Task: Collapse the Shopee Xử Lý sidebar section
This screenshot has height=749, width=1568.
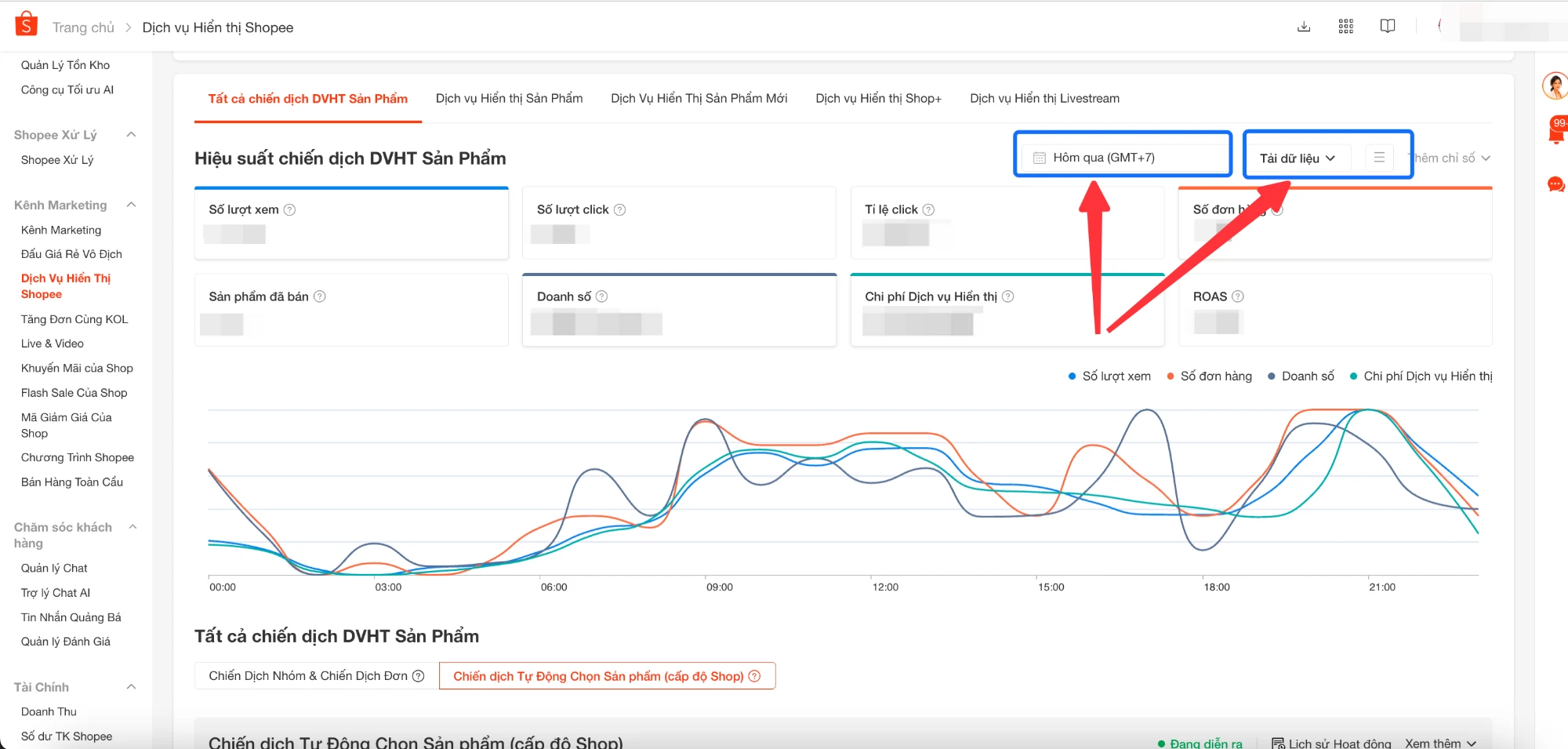Action: pyautogui.click(x=132, y=135)
